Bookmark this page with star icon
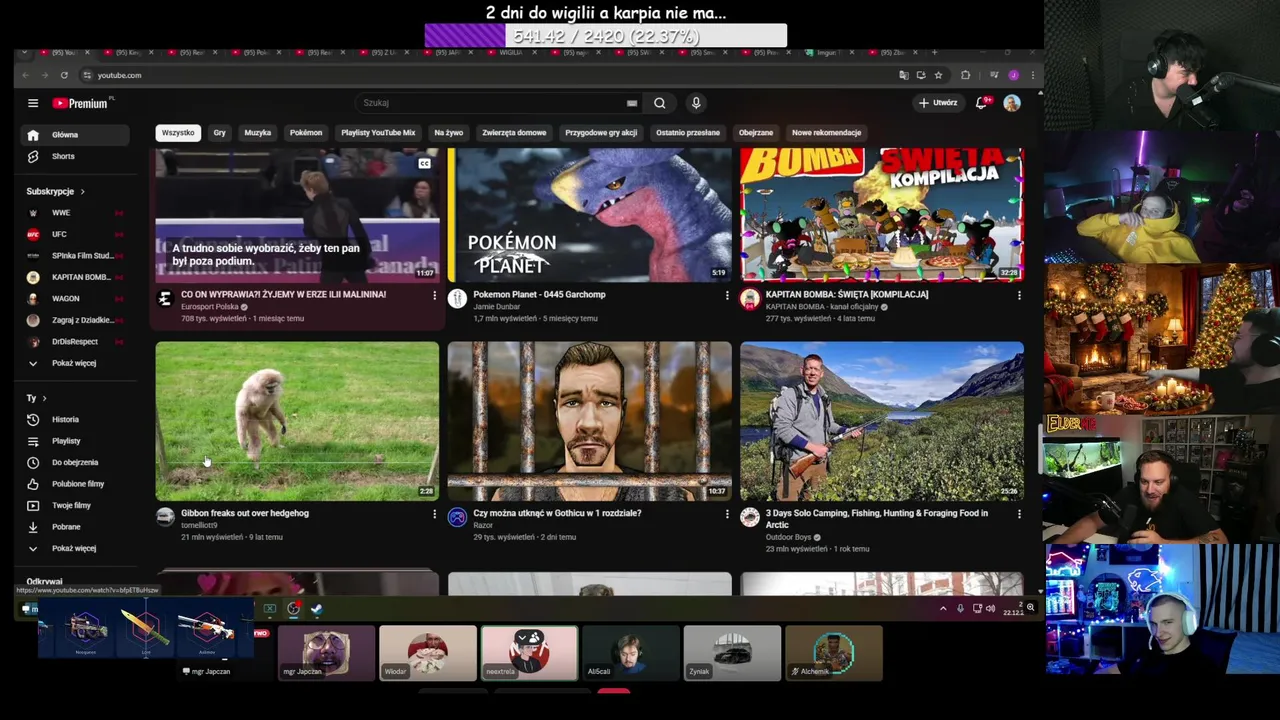Viewport: 1280px width, 720px height. (x=938, y=75)
